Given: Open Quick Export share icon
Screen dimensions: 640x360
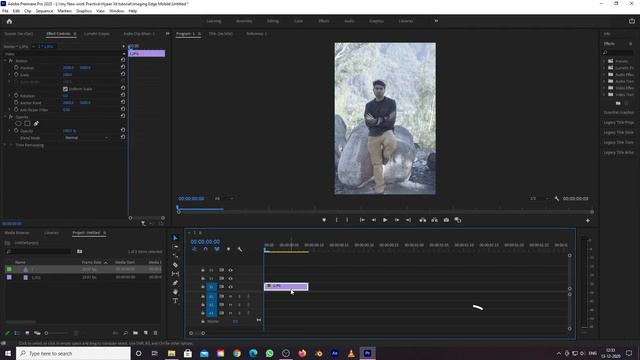Looking at the screenshot, I should (632, 21).
